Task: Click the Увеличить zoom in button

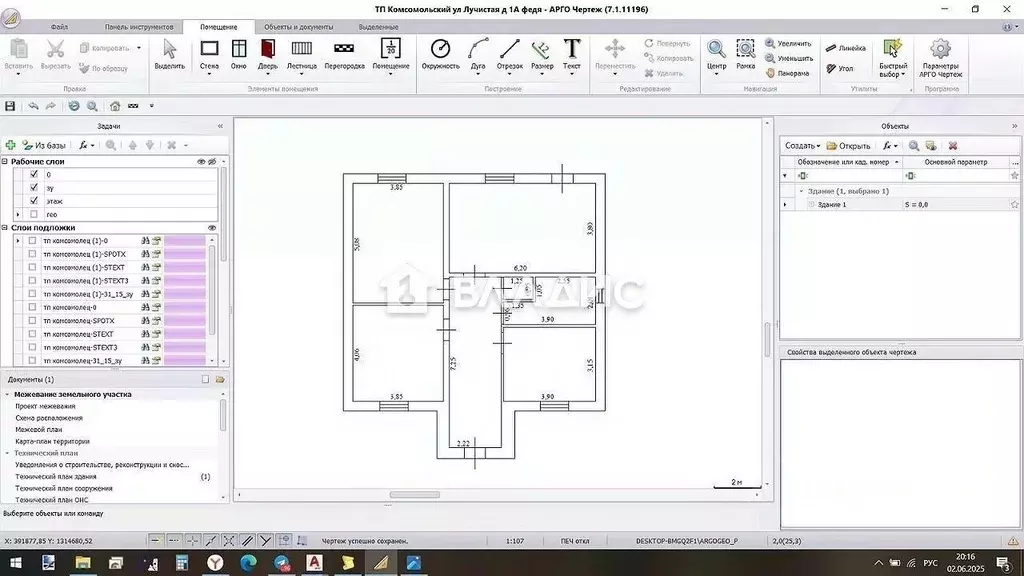Action: 788,43
